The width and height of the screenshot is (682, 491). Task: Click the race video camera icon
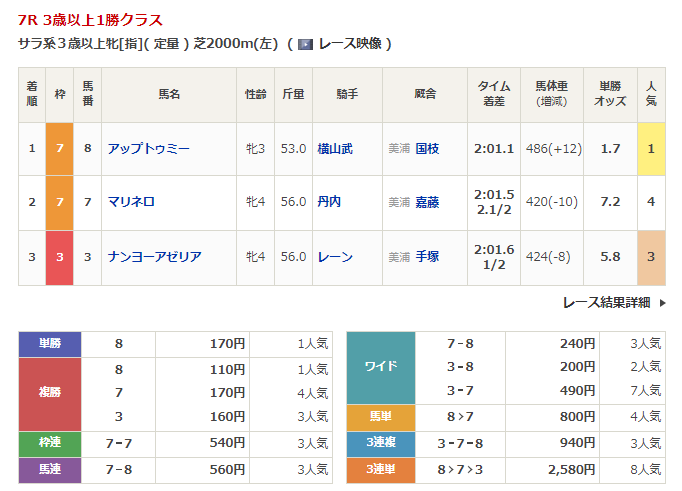(306, 44)
